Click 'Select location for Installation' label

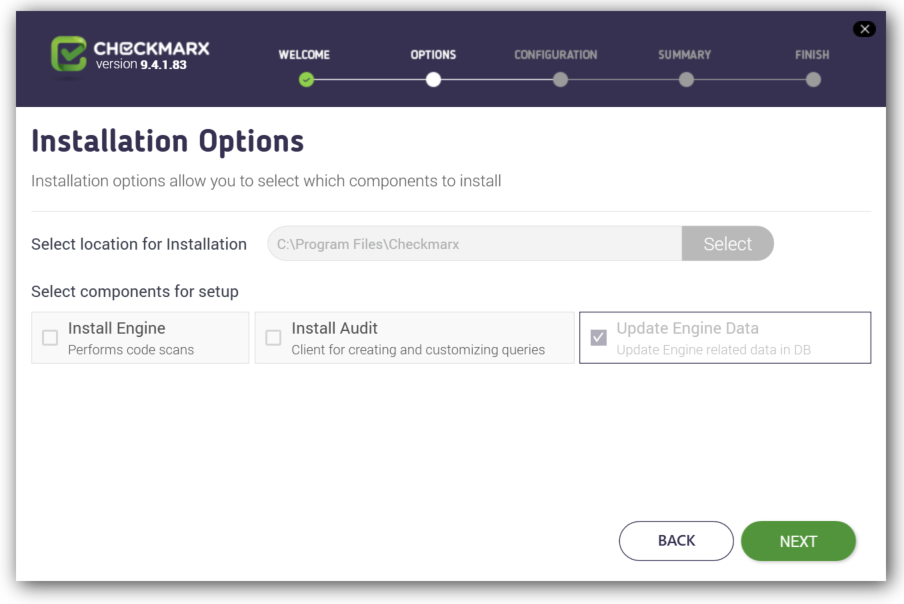[139, 244]
